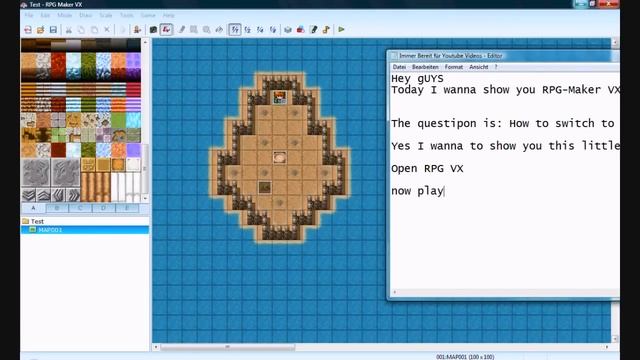Click the Delete X toolbar icon
Screen dimensions: 640x360
107,29
